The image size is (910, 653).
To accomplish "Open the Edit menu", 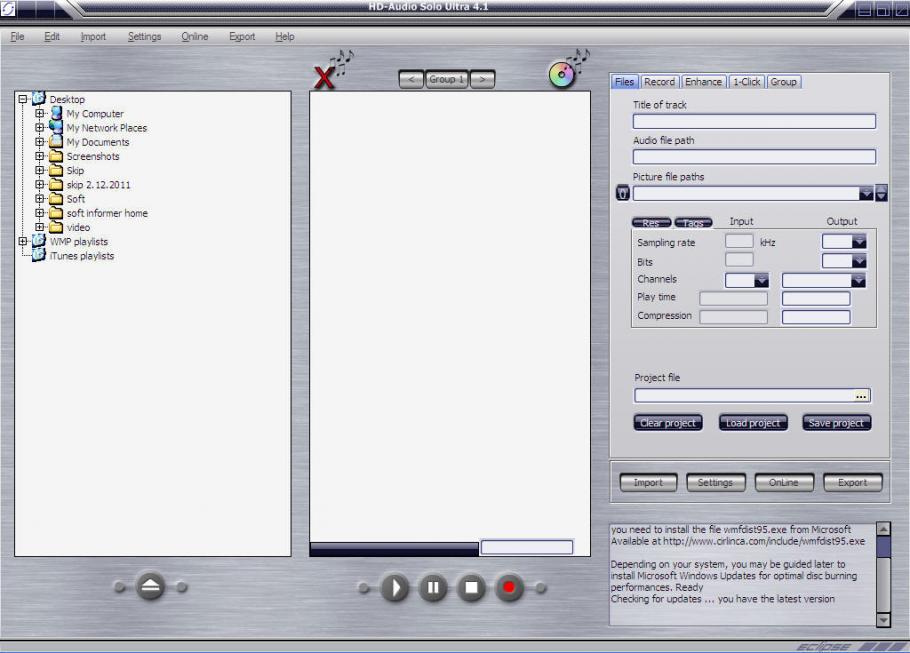I will (x=52, y=37).
